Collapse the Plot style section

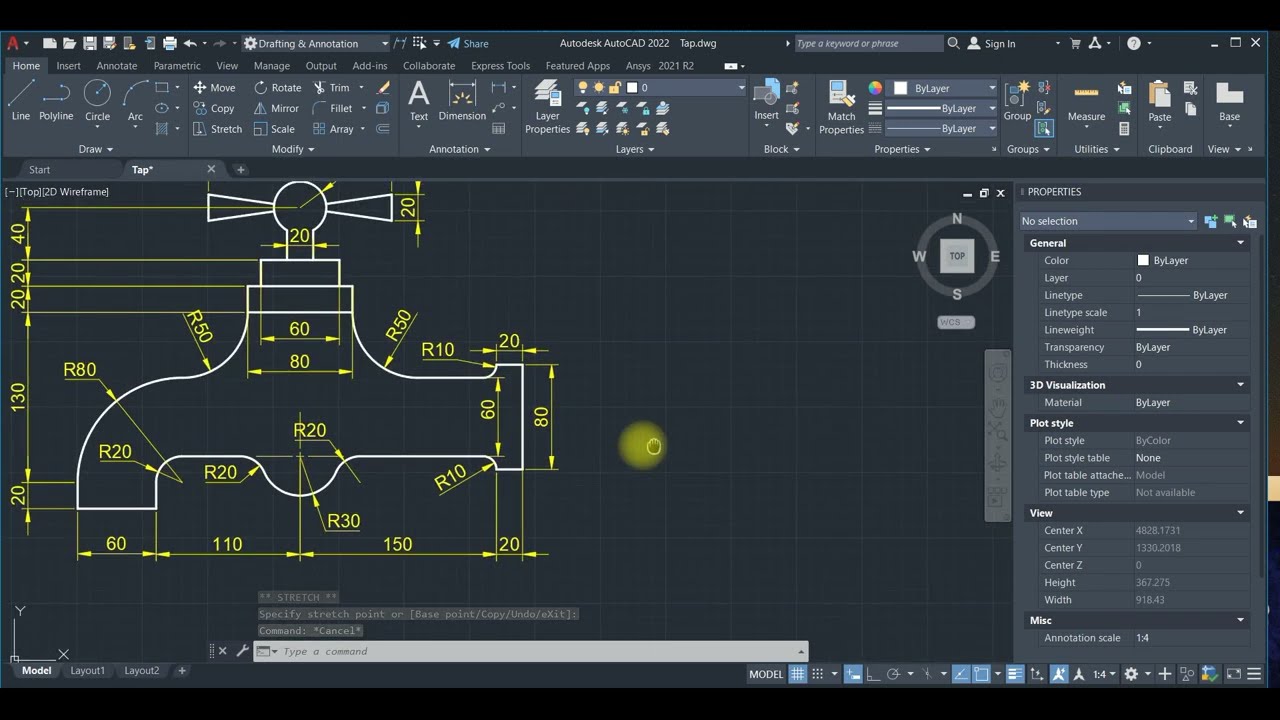[x=1241, y=423]
